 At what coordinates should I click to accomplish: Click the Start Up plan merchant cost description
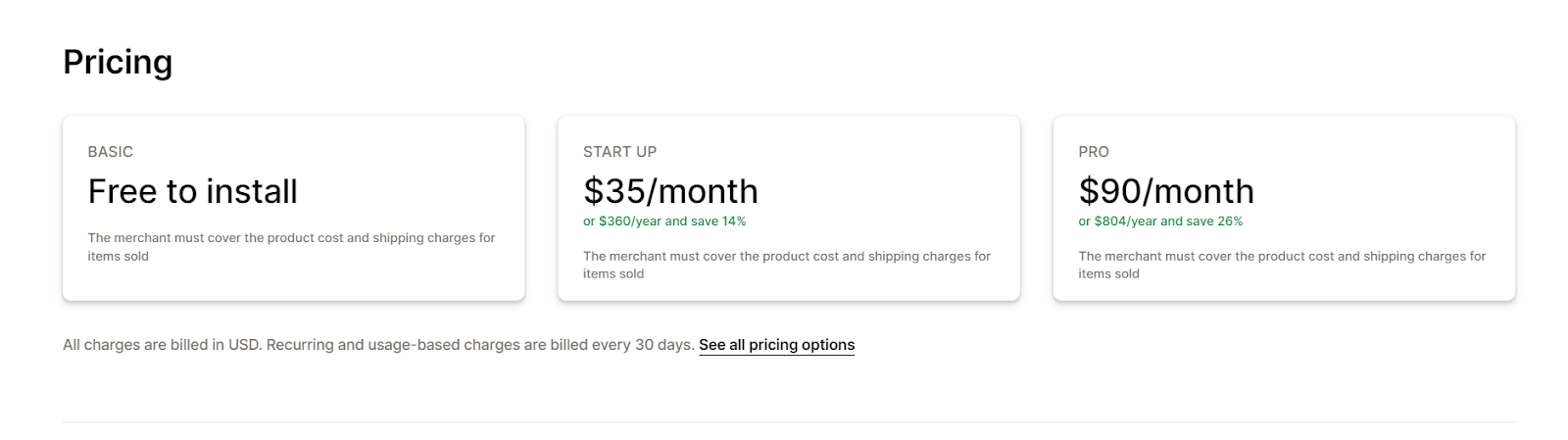click(787, 265)
